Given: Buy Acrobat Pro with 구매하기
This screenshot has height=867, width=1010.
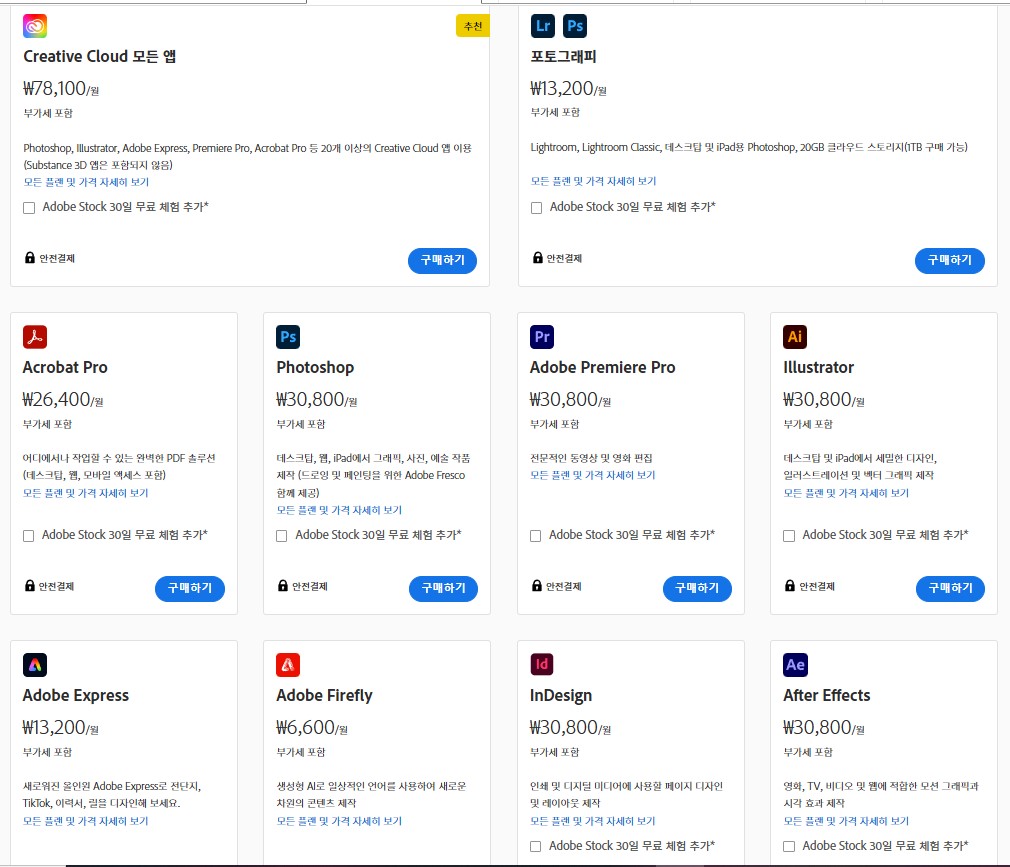Looking at the screenshot, I should [189, 588].
